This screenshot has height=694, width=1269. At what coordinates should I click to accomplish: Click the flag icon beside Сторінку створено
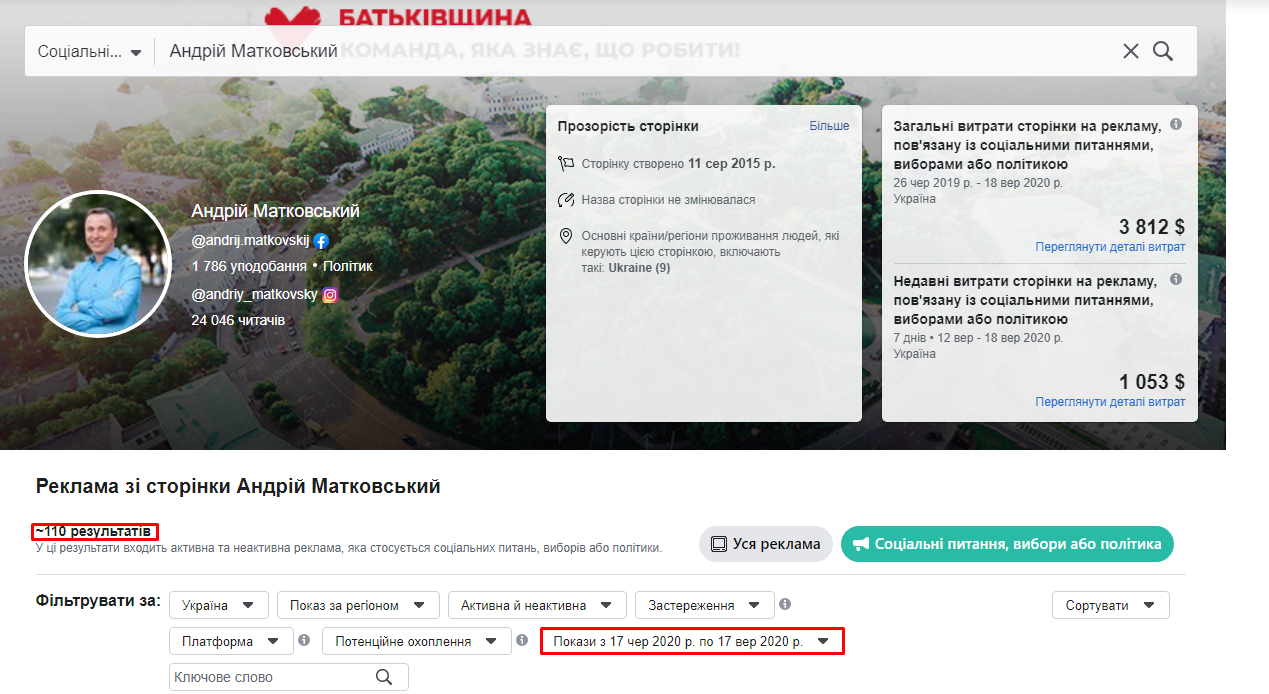(x=566, y=163)
